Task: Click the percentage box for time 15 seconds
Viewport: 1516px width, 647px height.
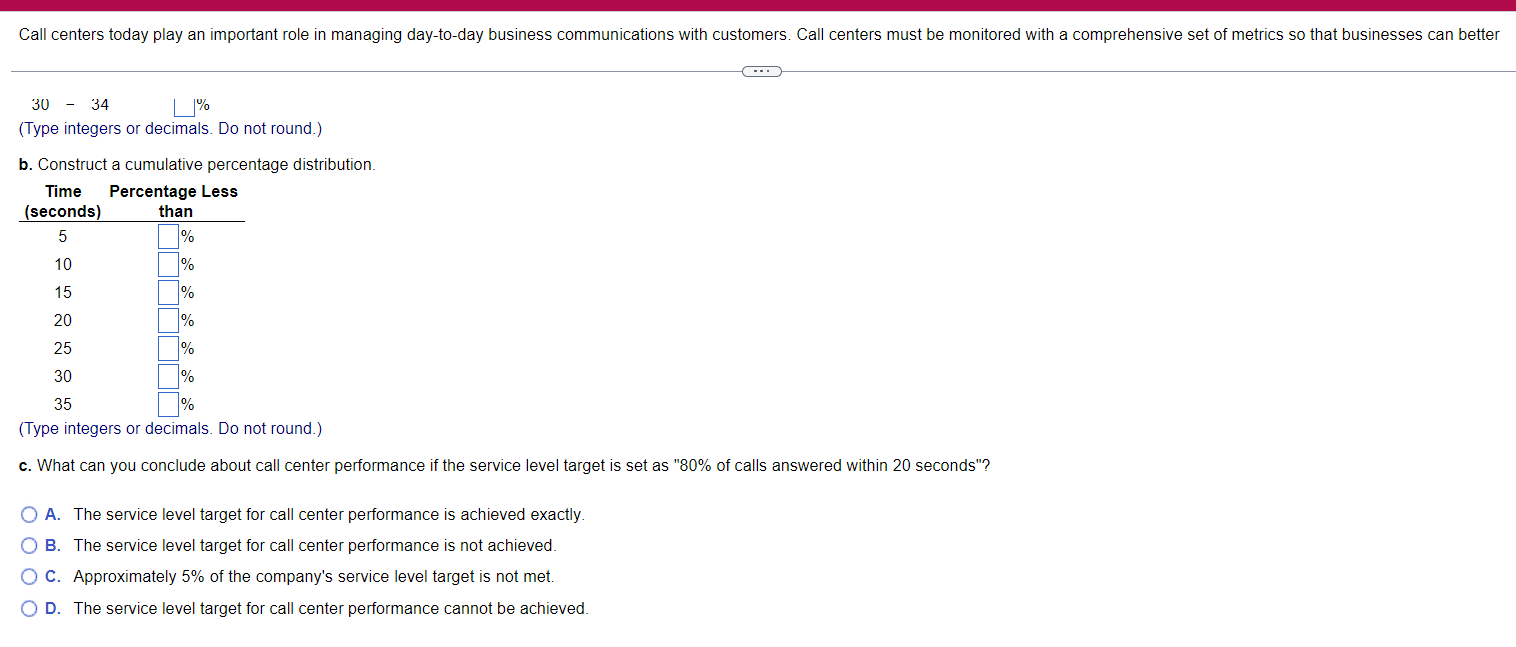Action: (x=166, y=292)
